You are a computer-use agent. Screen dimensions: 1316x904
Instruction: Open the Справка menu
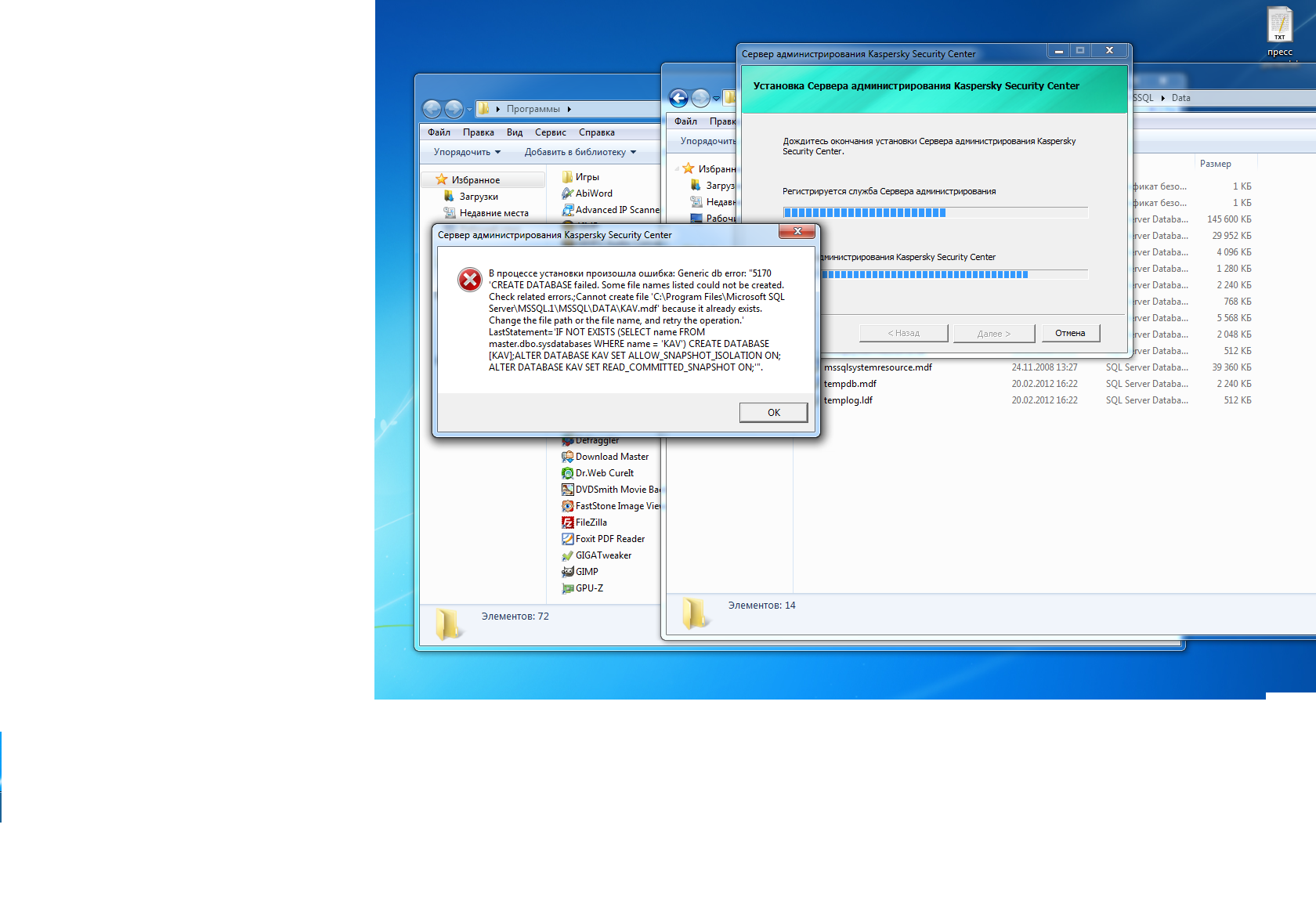[x=597, y=132]
